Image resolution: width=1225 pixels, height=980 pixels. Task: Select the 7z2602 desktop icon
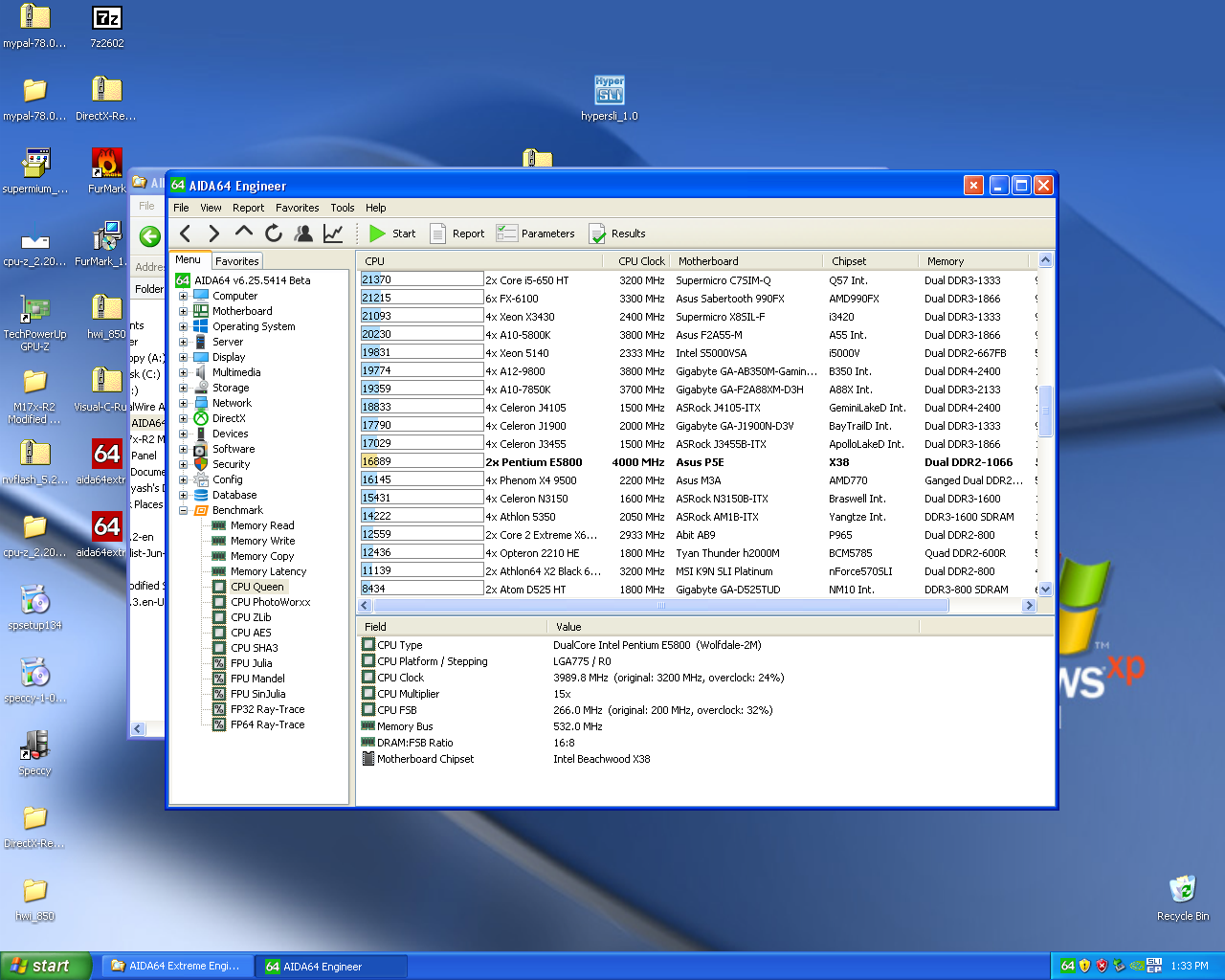[107, 28]
